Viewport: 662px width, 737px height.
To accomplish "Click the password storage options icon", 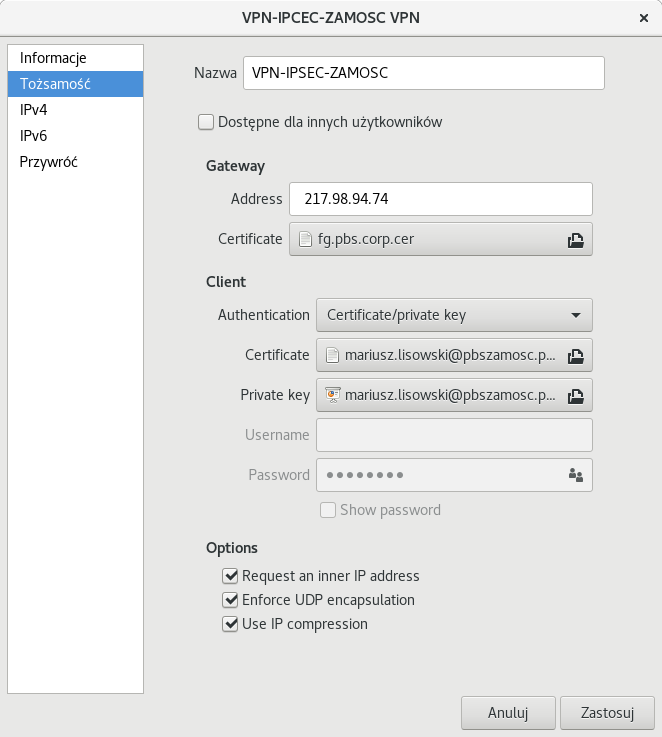I will pos(575,475).
